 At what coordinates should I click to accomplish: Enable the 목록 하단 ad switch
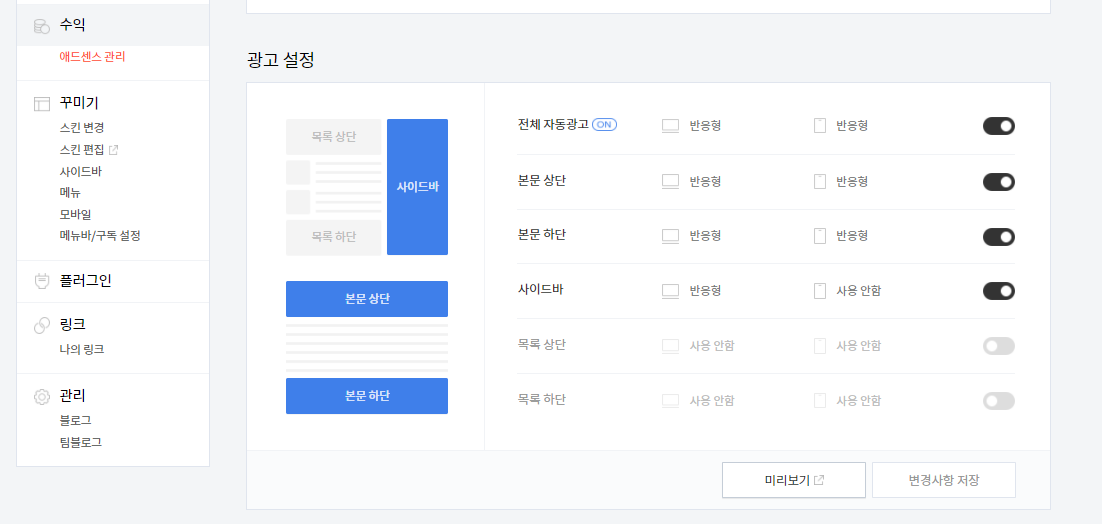point(999,401)
